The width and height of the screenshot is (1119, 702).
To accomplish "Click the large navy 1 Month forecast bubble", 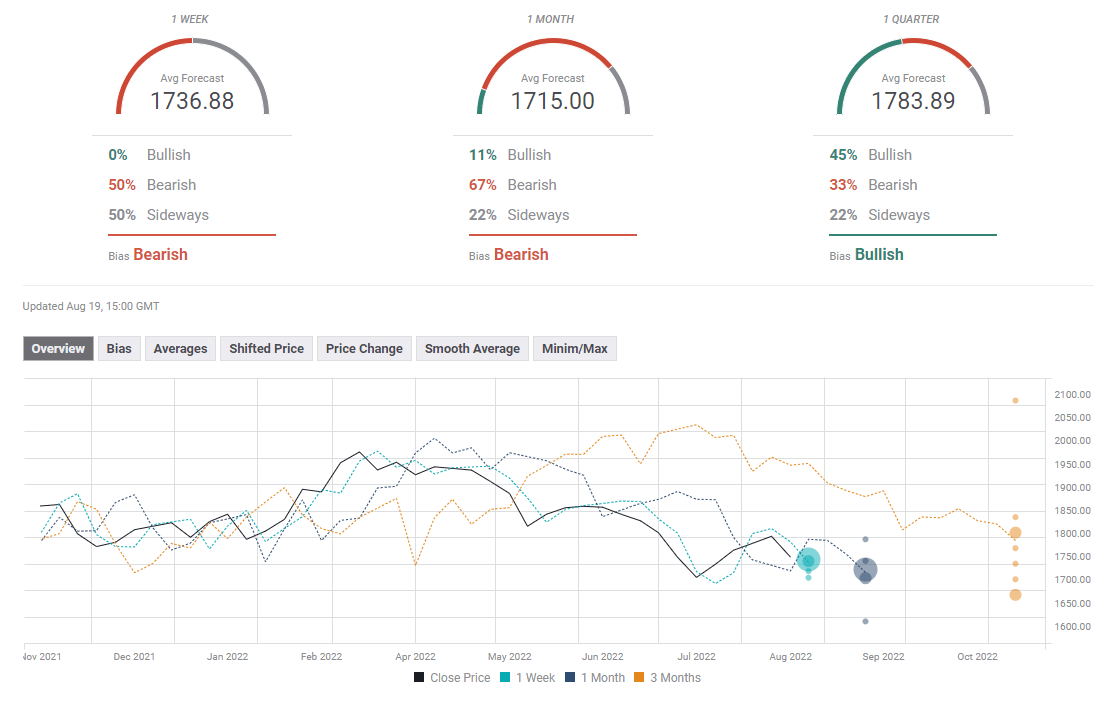I will pyautogui.click(x=865, y=570).
